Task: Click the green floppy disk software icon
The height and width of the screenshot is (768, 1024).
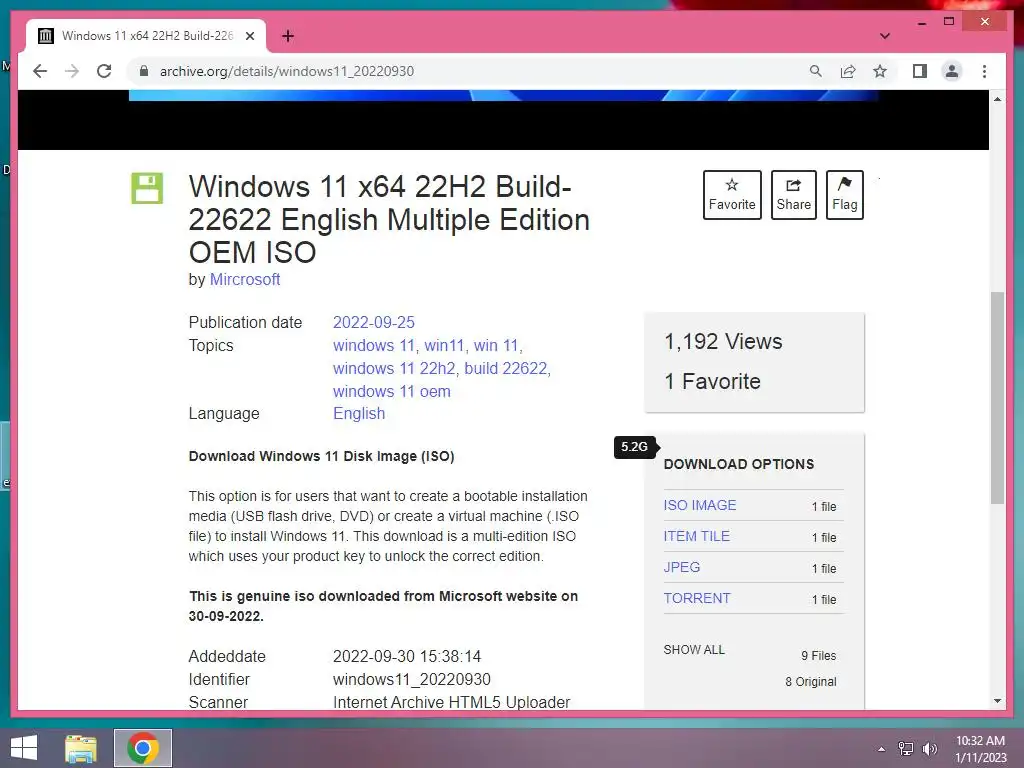Action: [x=147, y=188]
